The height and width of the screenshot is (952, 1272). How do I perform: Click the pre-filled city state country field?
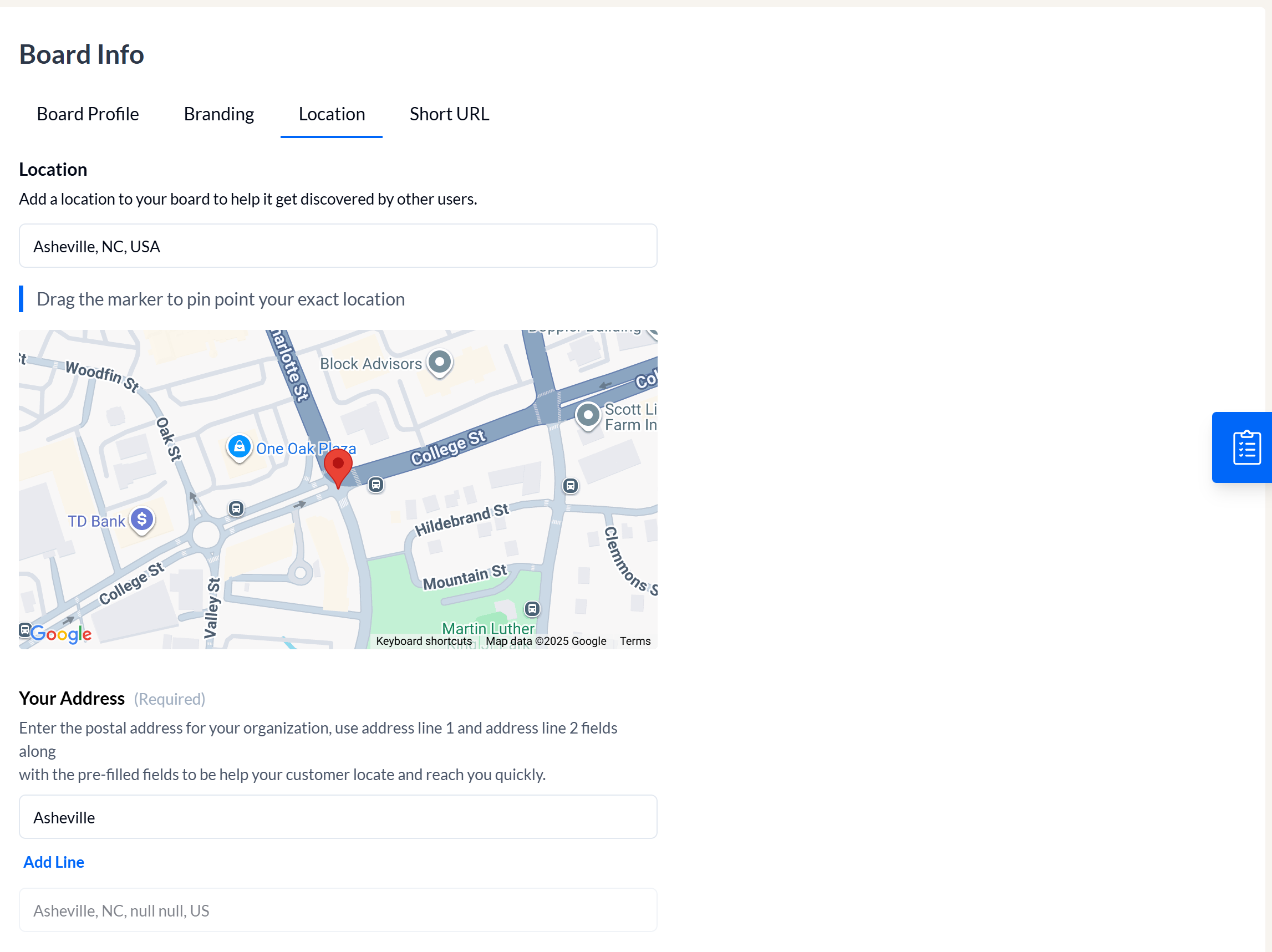coord(338,910)
